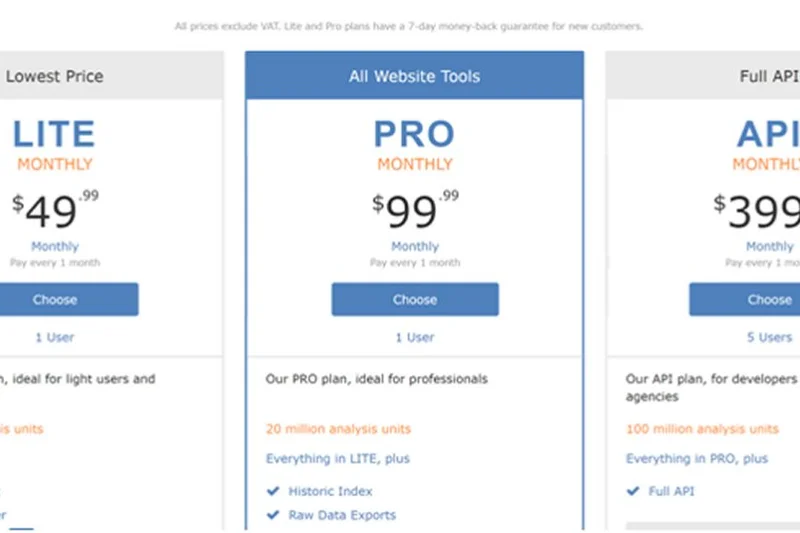Select the Lowest Price header
Image resolution: width=800 pixels, height=533 pixels.
tap(55, 76)
